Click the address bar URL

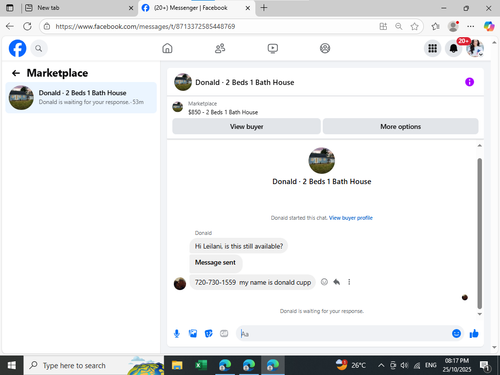[145, 26]
